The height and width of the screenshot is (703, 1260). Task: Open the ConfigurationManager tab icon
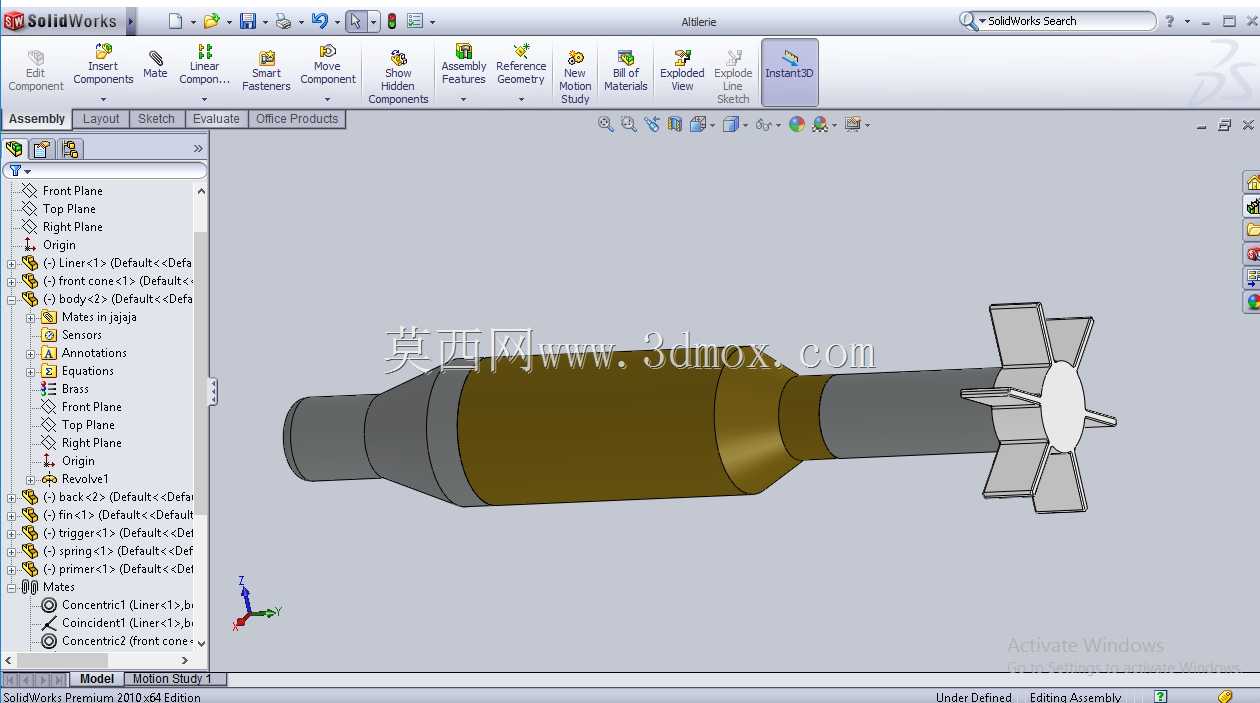point(69,149)
